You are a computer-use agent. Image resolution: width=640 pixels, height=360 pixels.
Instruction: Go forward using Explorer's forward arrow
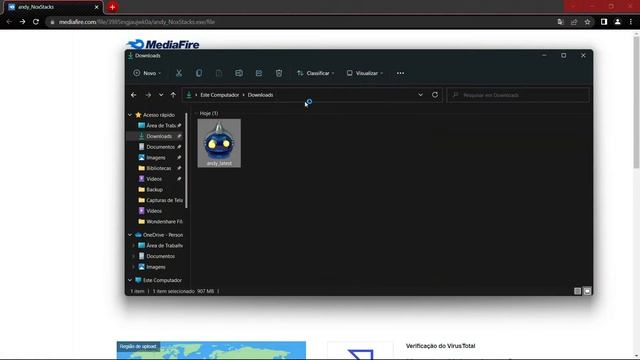[x=148, y=95]
